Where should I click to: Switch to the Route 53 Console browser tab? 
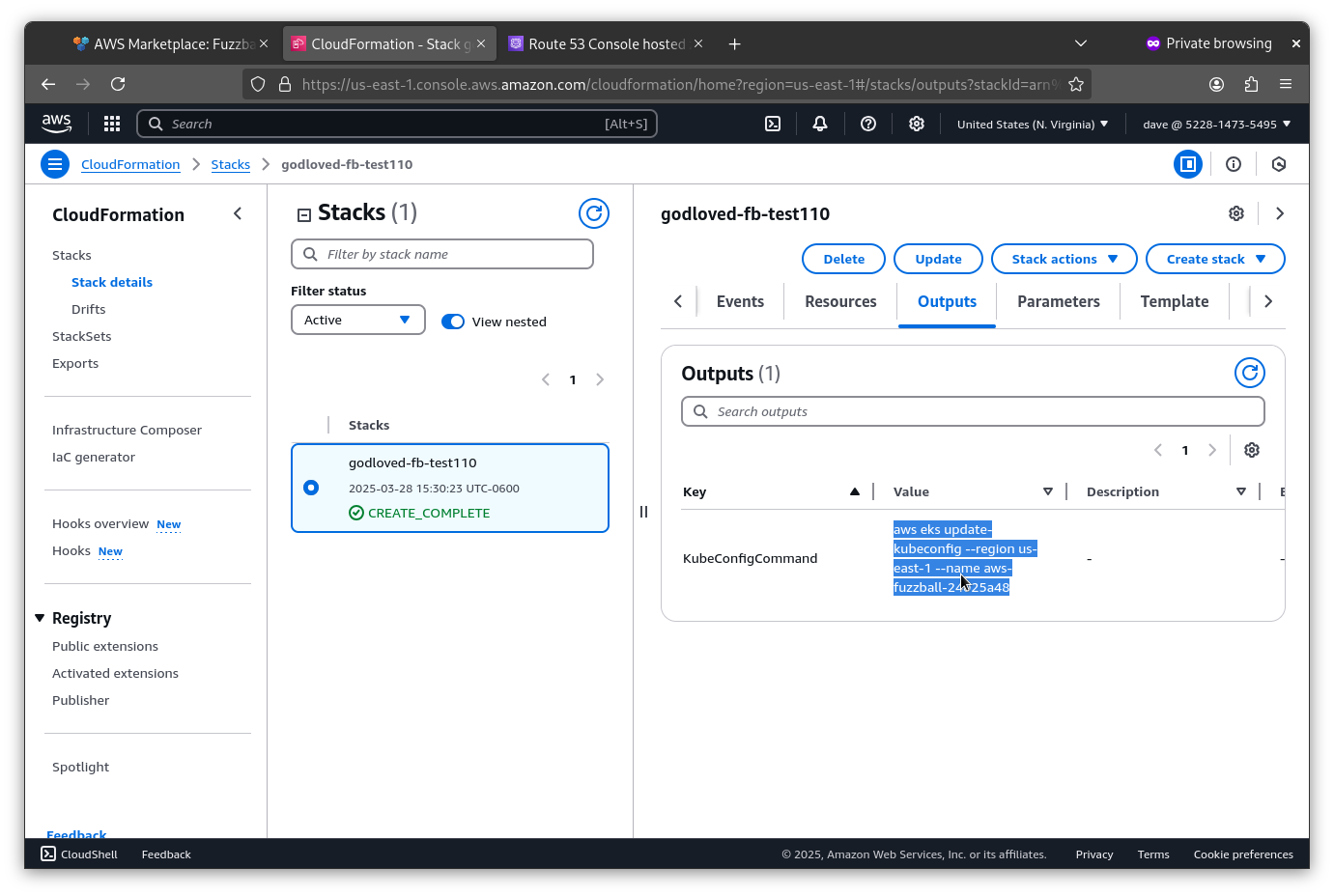[x=599, y=43]
